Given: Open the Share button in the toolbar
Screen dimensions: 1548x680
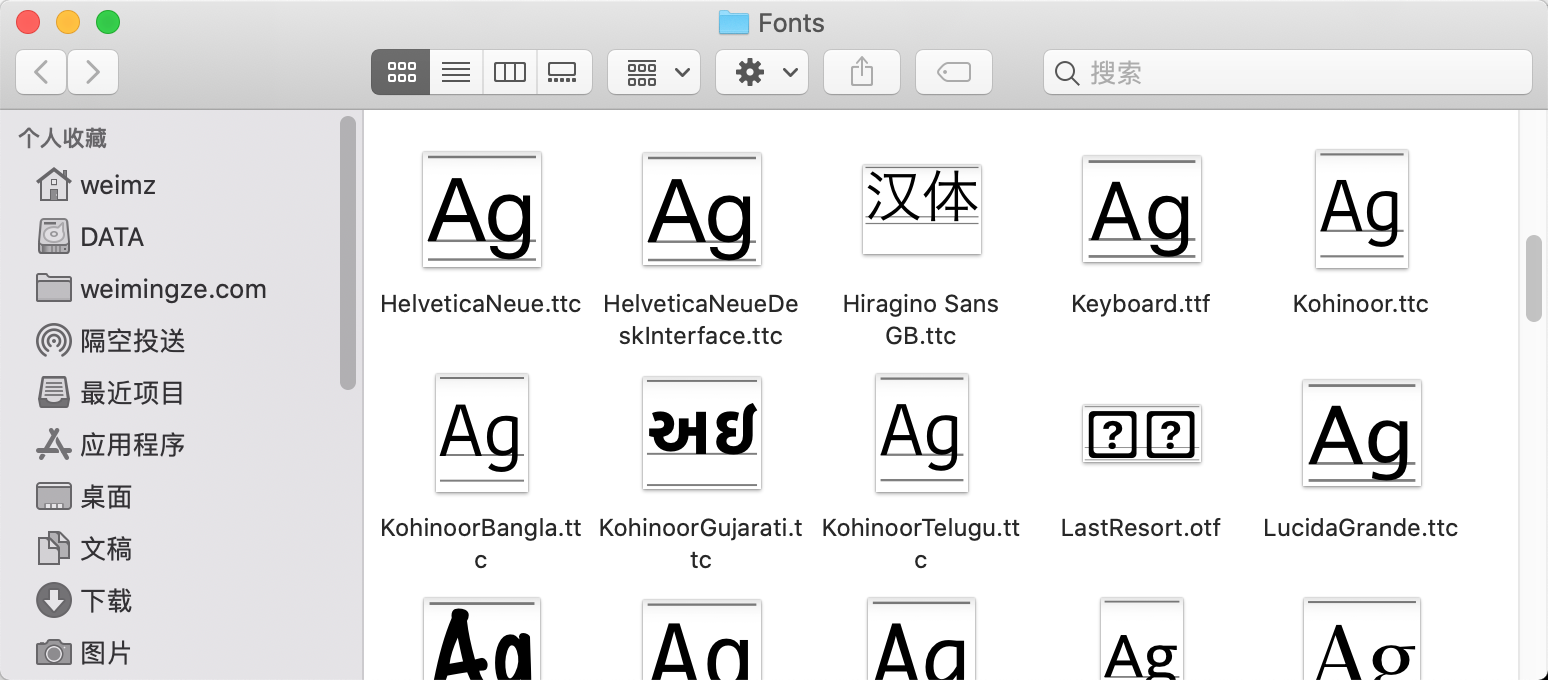Looking at the screenshot, I should (861, 71).
